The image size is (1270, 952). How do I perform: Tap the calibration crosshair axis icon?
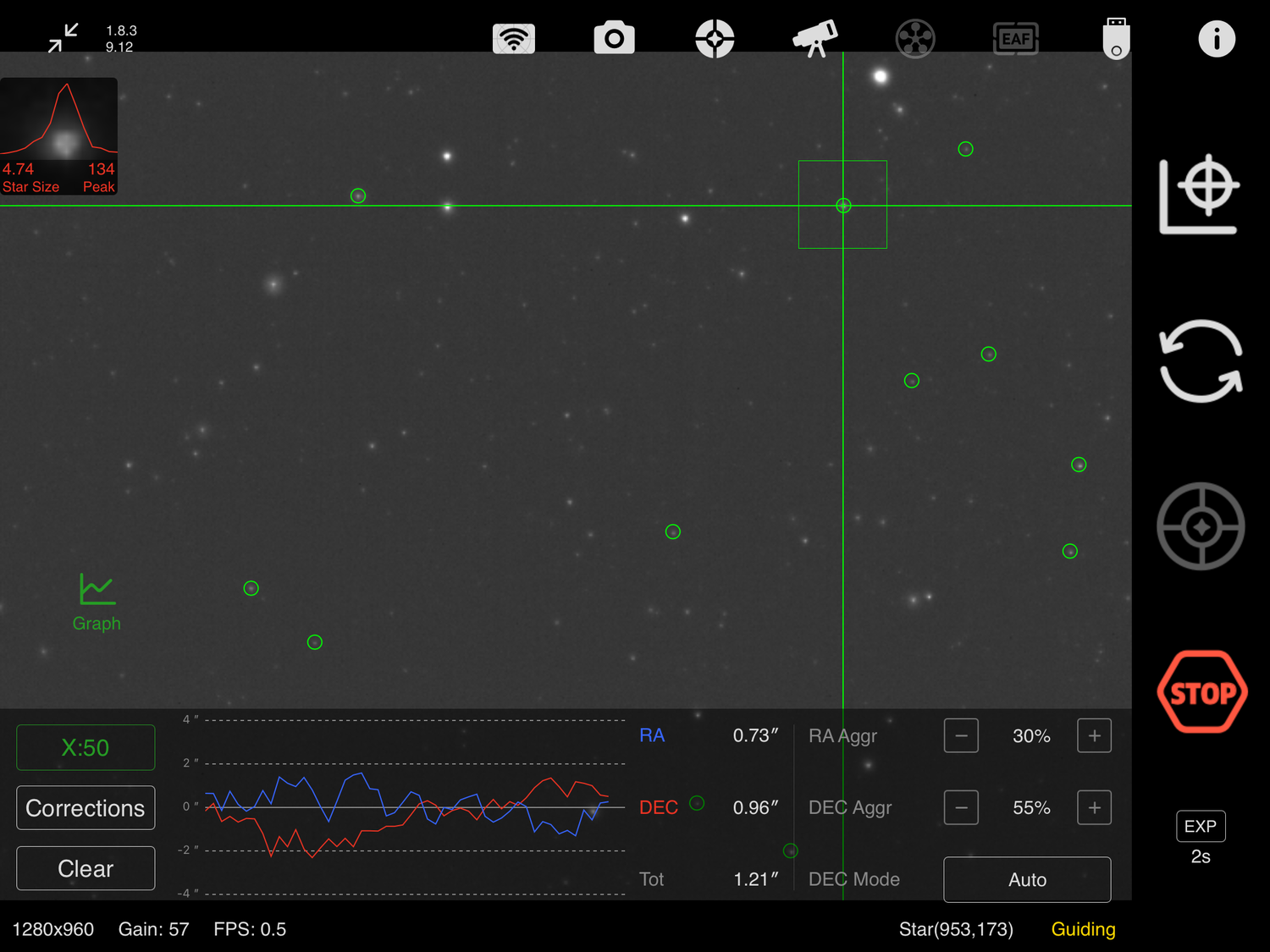[x=1201, y=194]
